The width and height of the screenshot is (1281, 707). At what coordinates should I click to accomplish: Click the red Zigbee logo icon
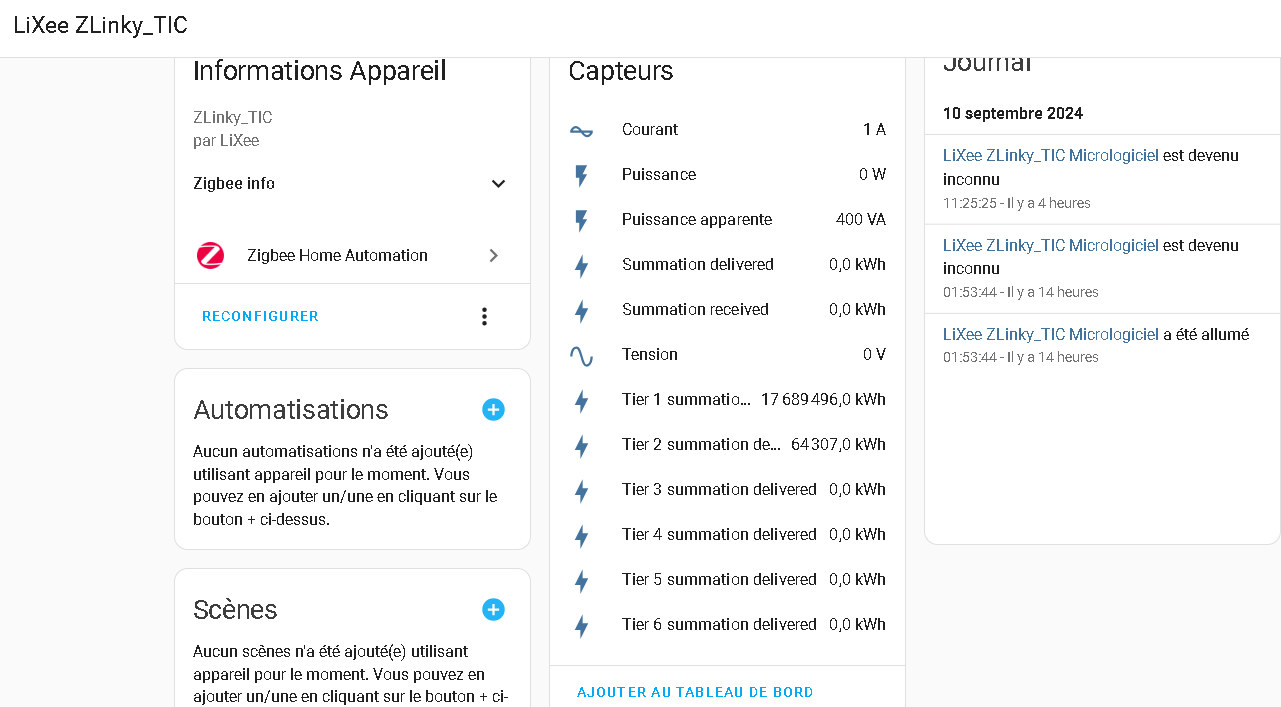pos(210,256)
